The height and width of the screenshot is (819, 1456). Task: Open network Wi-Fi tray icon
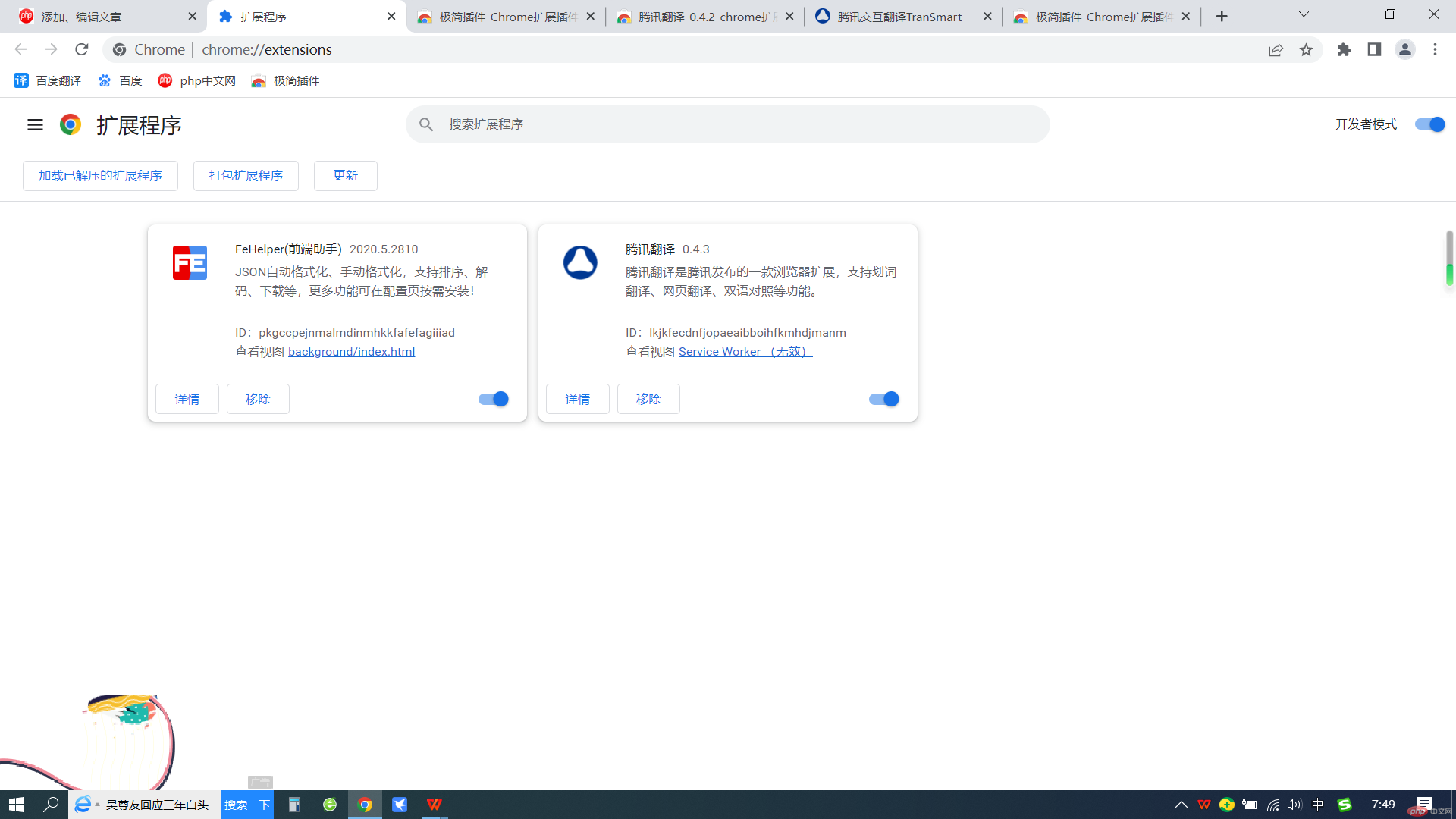(x=1272, y=805)
